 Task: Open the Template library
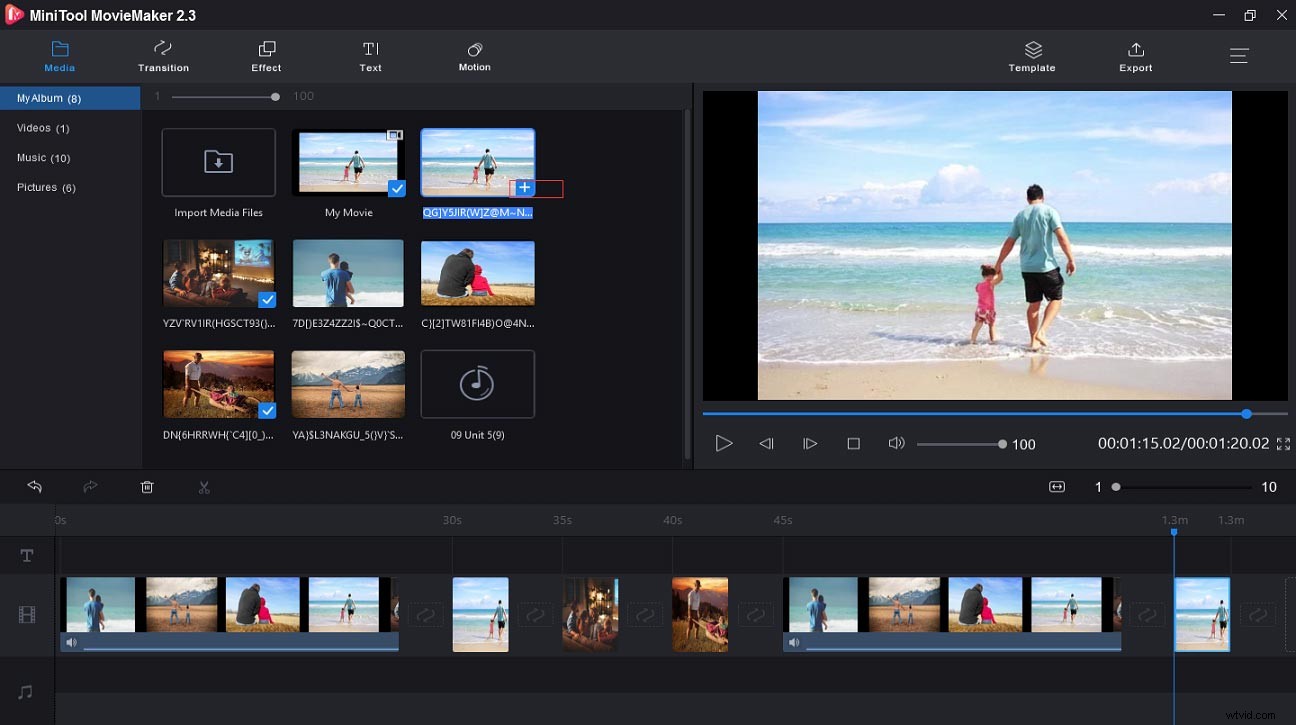[x=1032, y=56]
